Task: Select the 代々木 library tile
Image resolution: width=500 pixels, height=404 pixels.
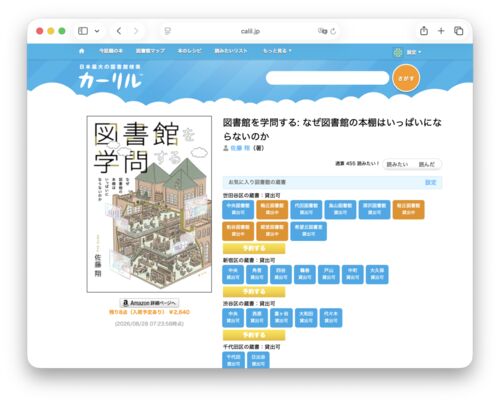Action: click(331, 317)
